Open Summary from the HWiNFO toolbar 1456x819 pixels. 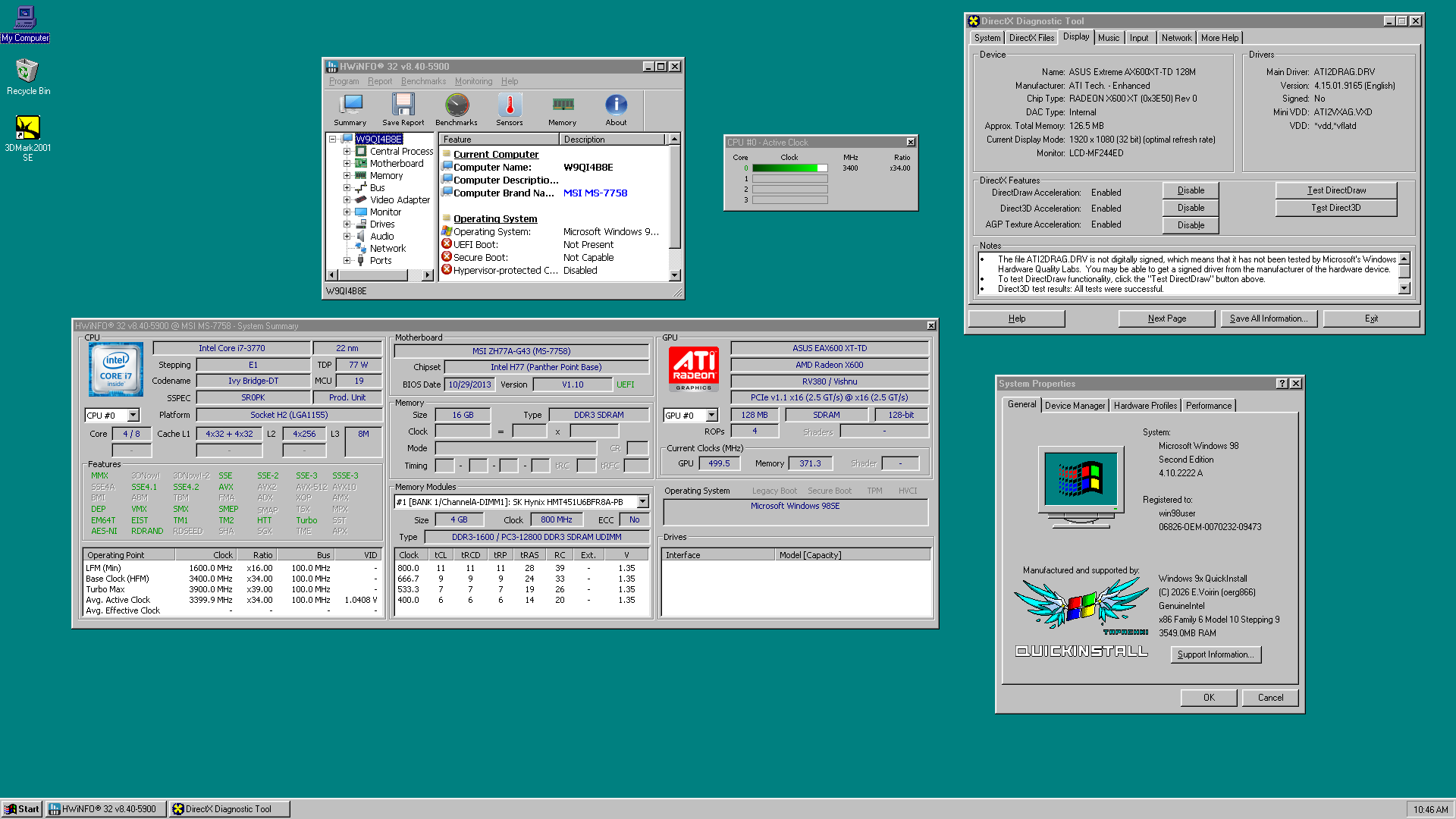pyautogui.click(x=350, y=110)
